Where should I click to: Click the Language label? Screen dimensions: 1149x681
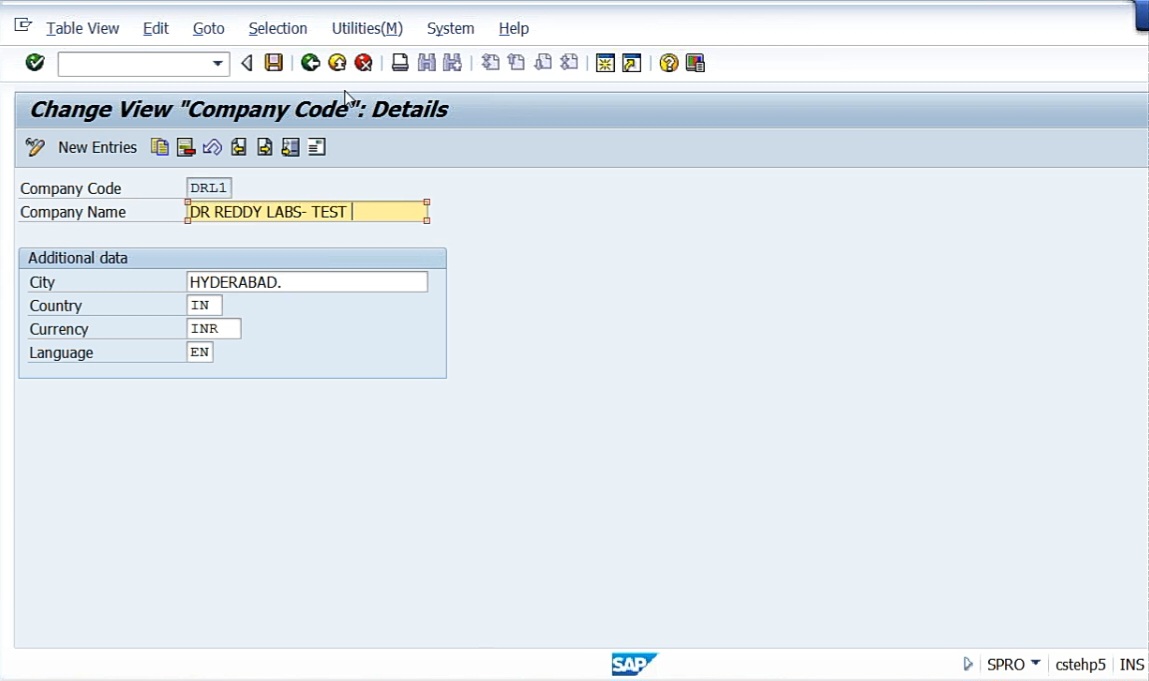(61, 353)
